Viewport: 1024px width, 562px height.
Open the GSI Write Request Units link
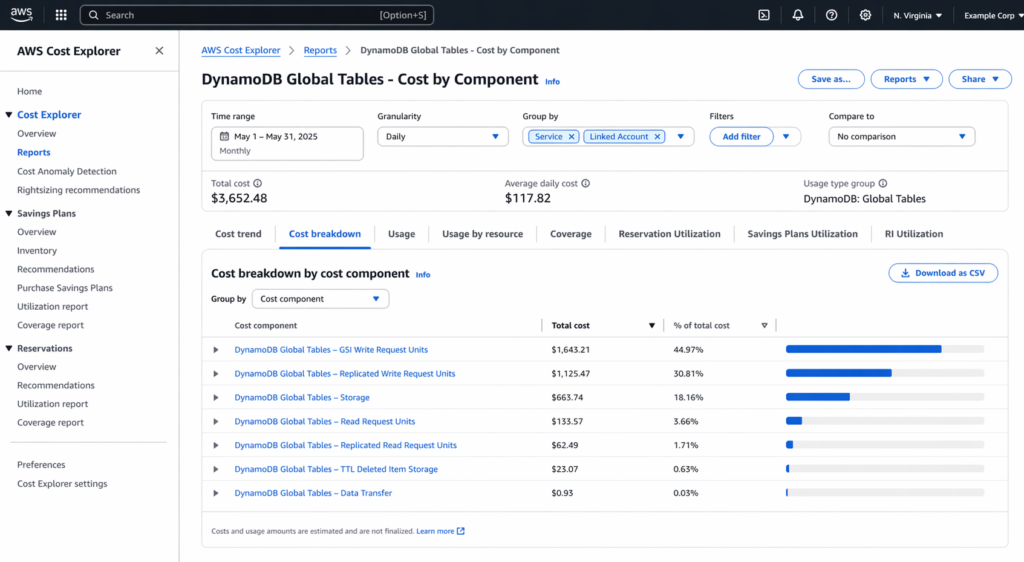331,350
